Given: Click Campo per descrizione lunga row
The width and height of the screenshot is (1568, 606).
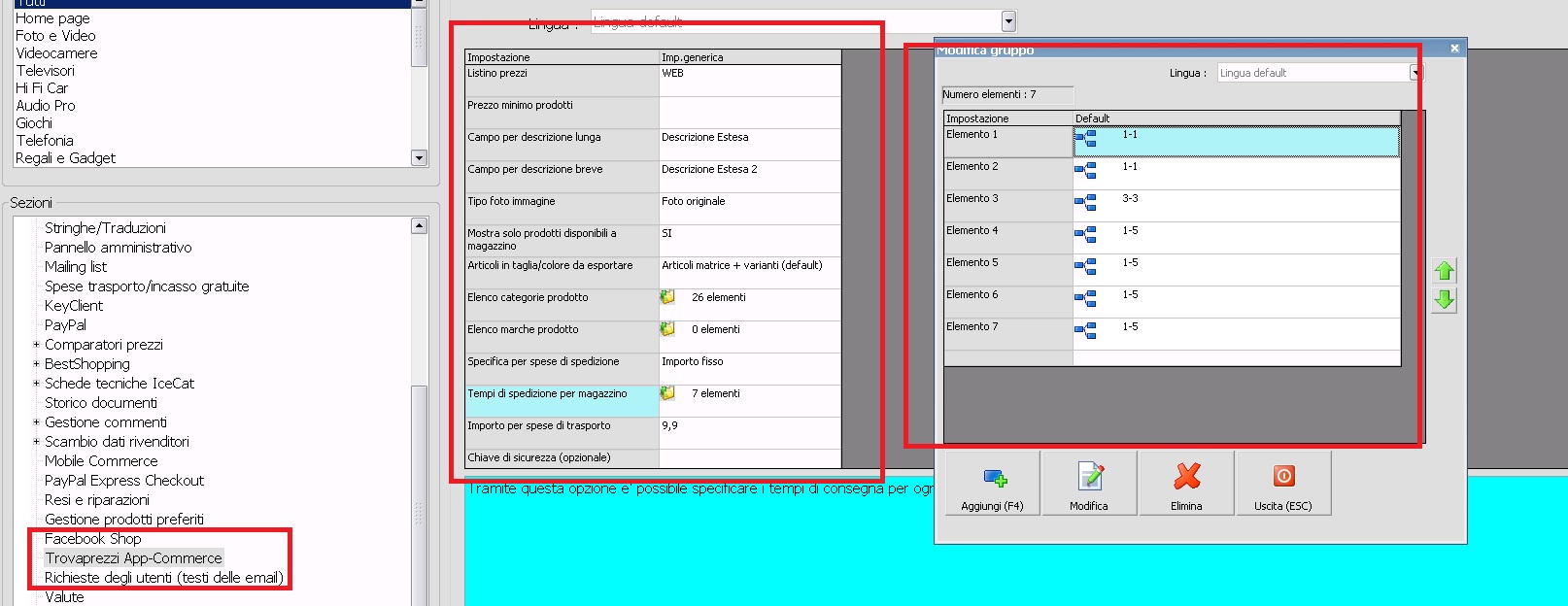Looking at the screenshot, I should point(653,145).
